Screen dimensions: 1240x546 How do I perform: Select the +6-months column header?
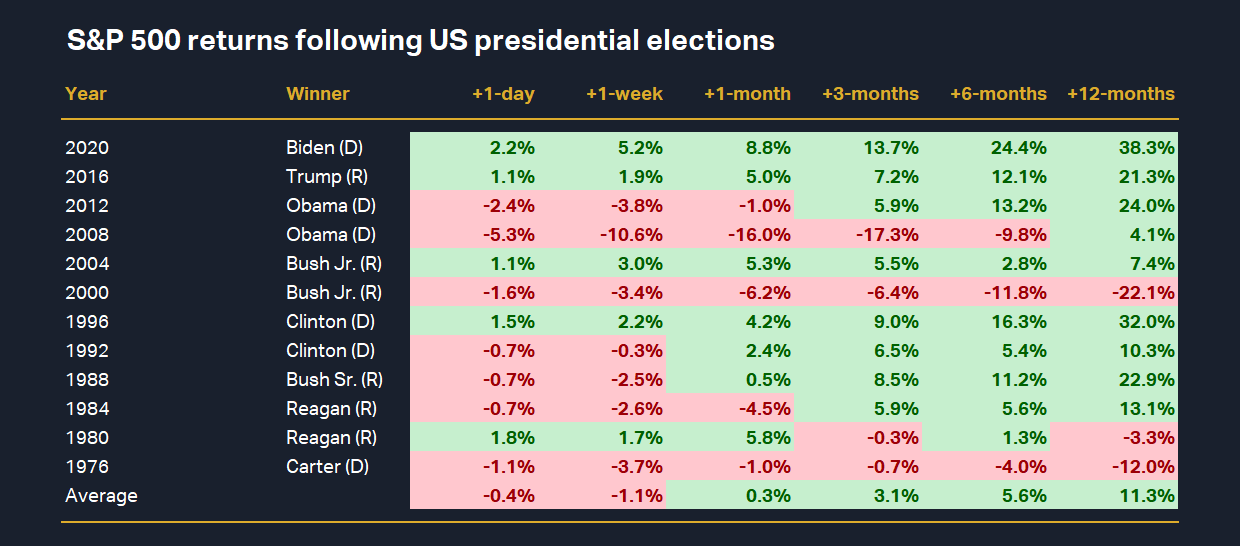(998, 94)
